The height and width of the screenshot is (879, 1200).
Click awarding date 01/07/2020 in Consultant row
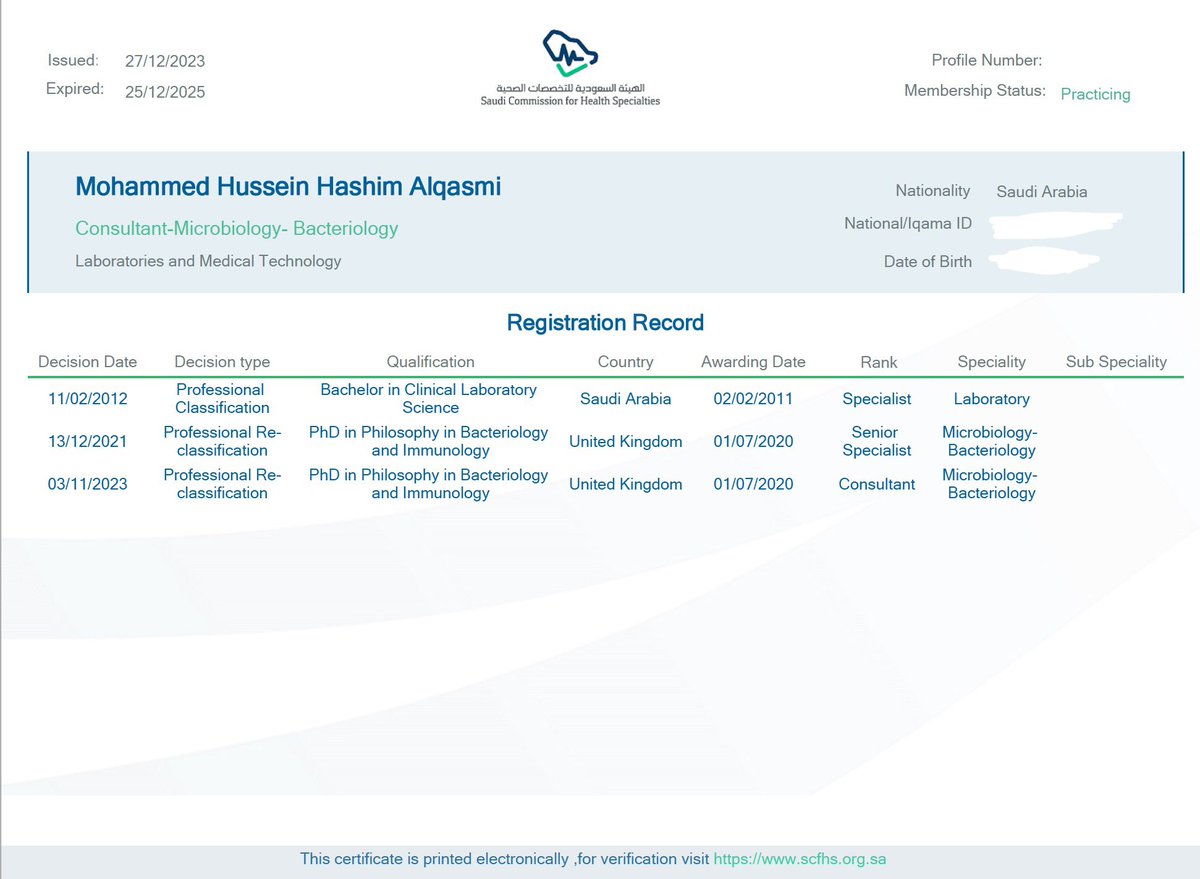[753, 484]
